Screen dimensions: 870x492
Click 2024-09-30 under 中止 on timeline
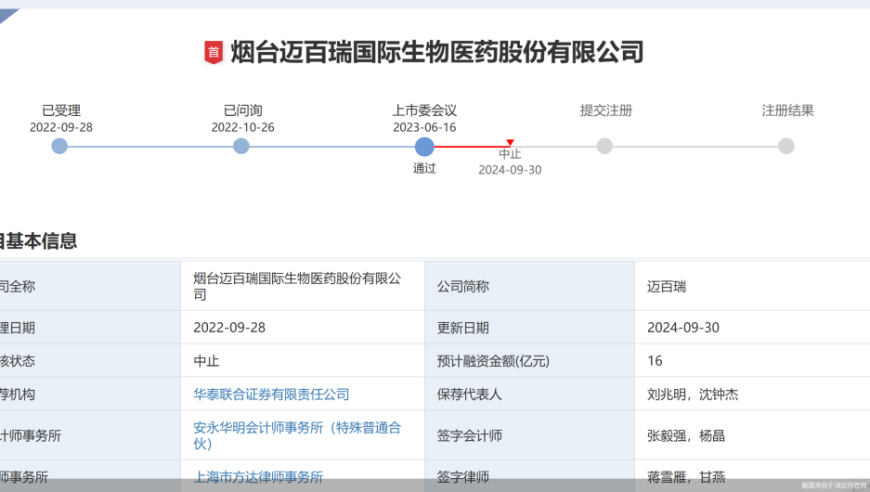tap(510, 170)
